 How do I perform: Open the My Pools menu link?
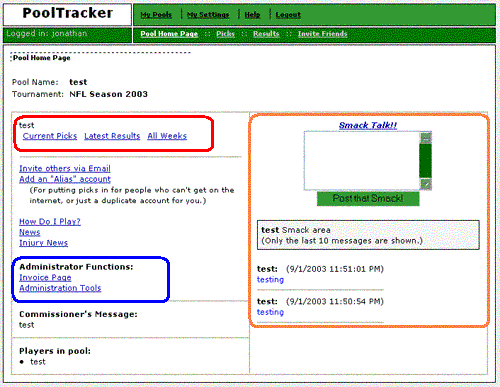[156, 15]
